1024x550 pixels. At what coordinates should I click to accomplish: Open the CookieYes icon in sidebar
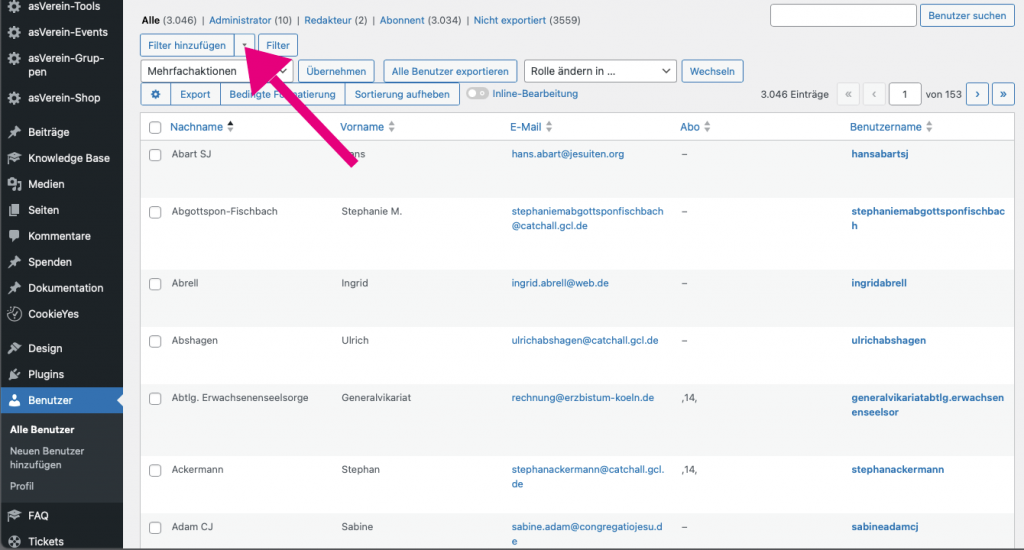tap(14, 314)
